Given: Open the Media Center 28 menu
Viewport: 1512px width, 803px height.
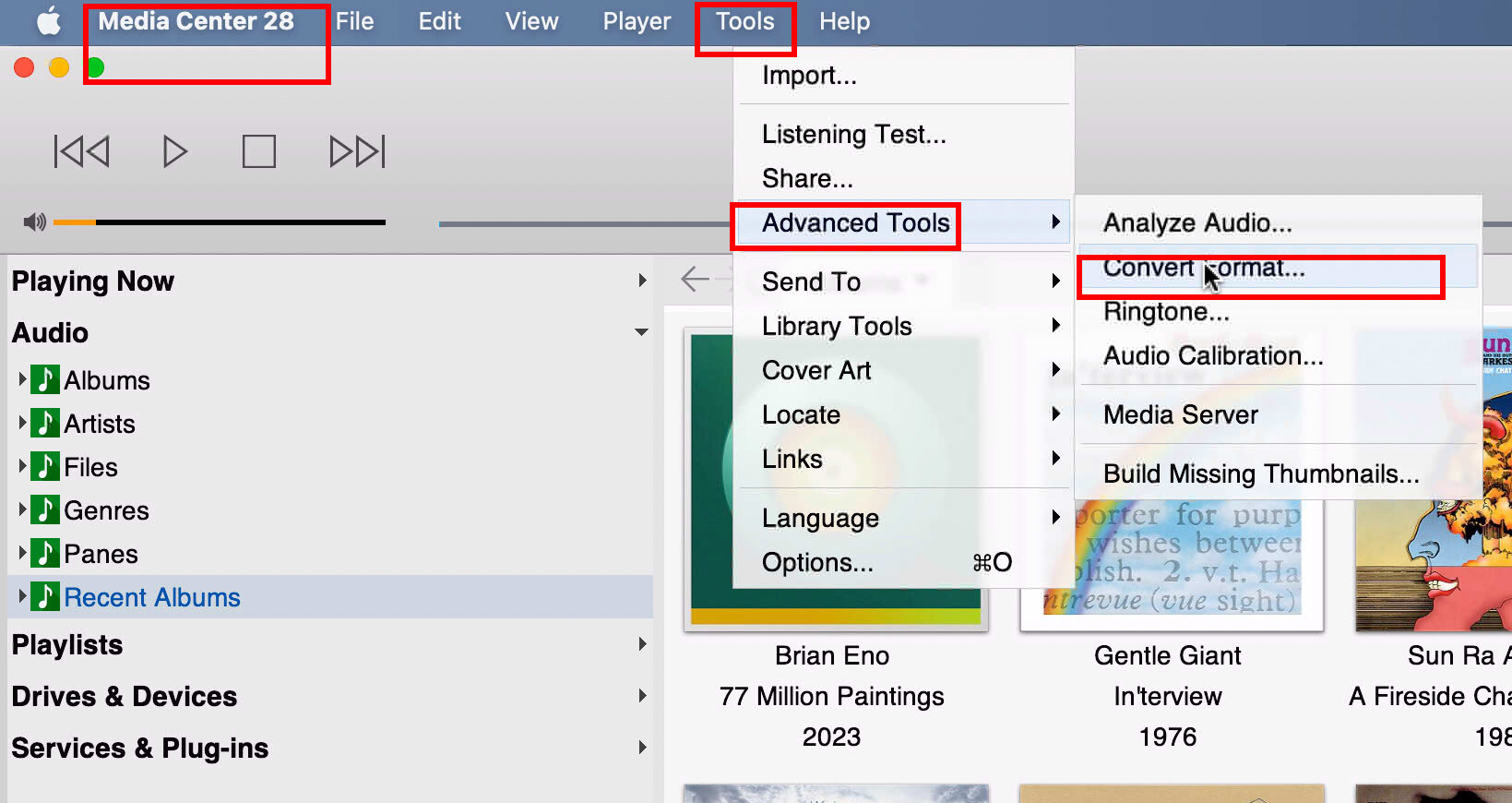Looking at the screenshot, I should (196, 21).
